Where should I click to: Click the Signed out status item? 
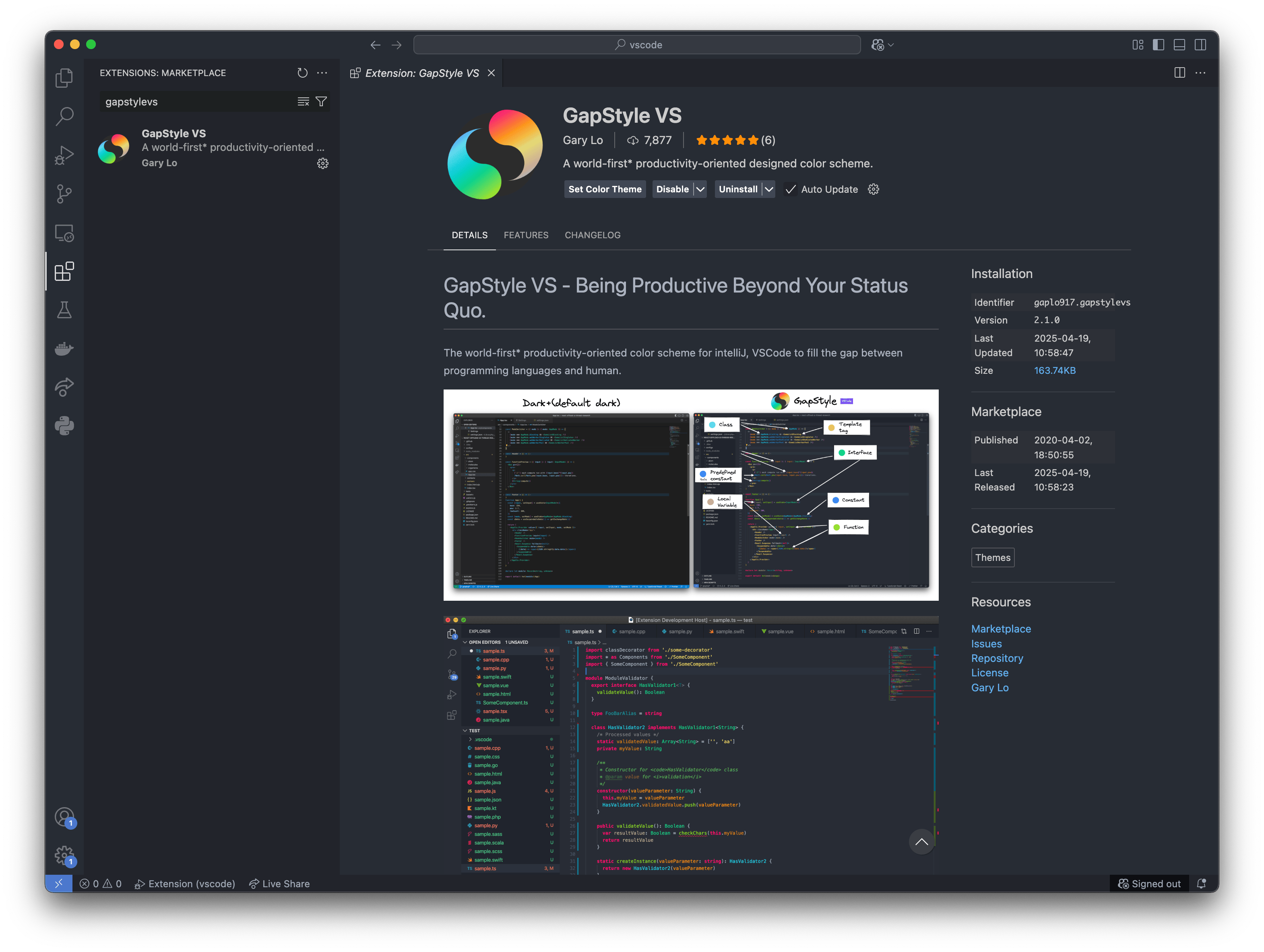(x=1148, y=884)
